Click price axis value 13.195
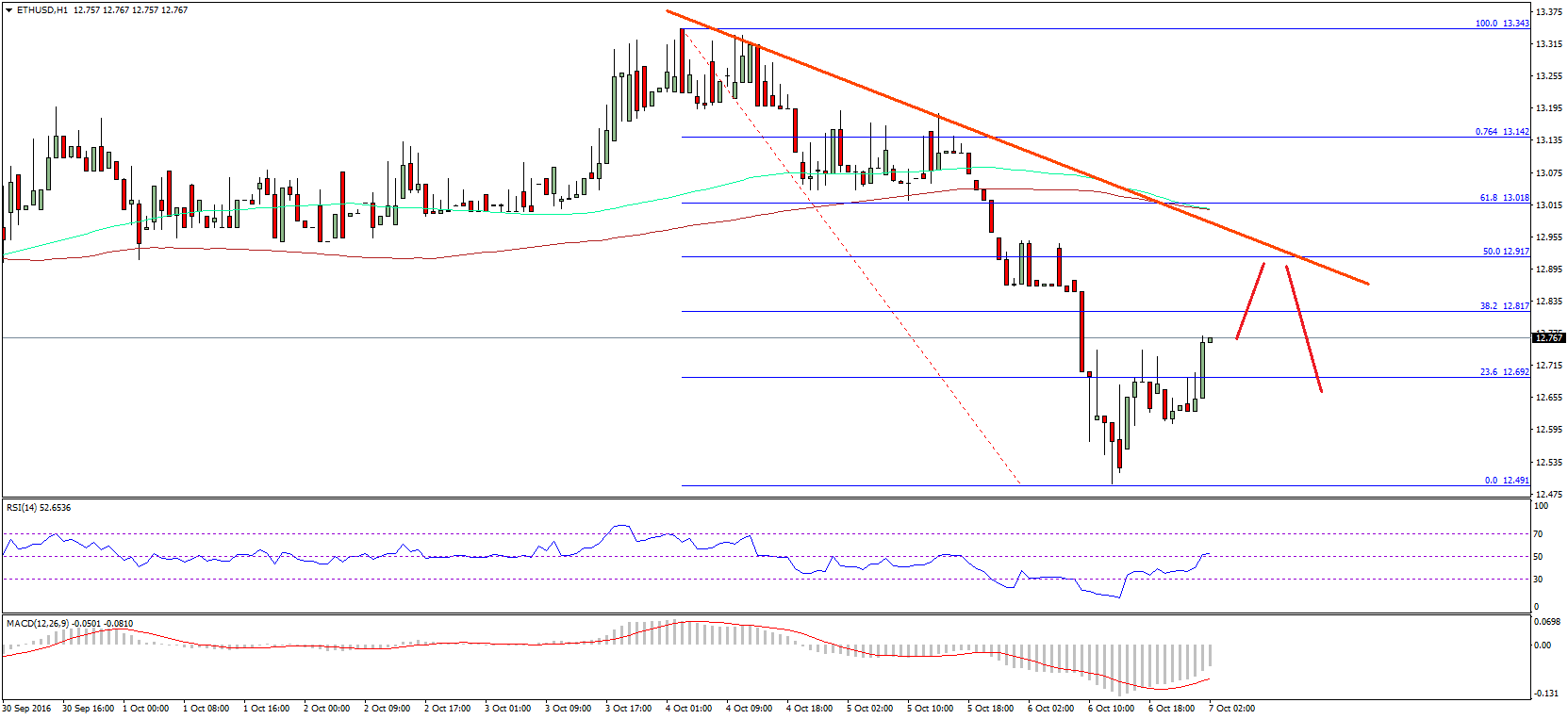The image size is (1568, 719). tap(1548, 108)
